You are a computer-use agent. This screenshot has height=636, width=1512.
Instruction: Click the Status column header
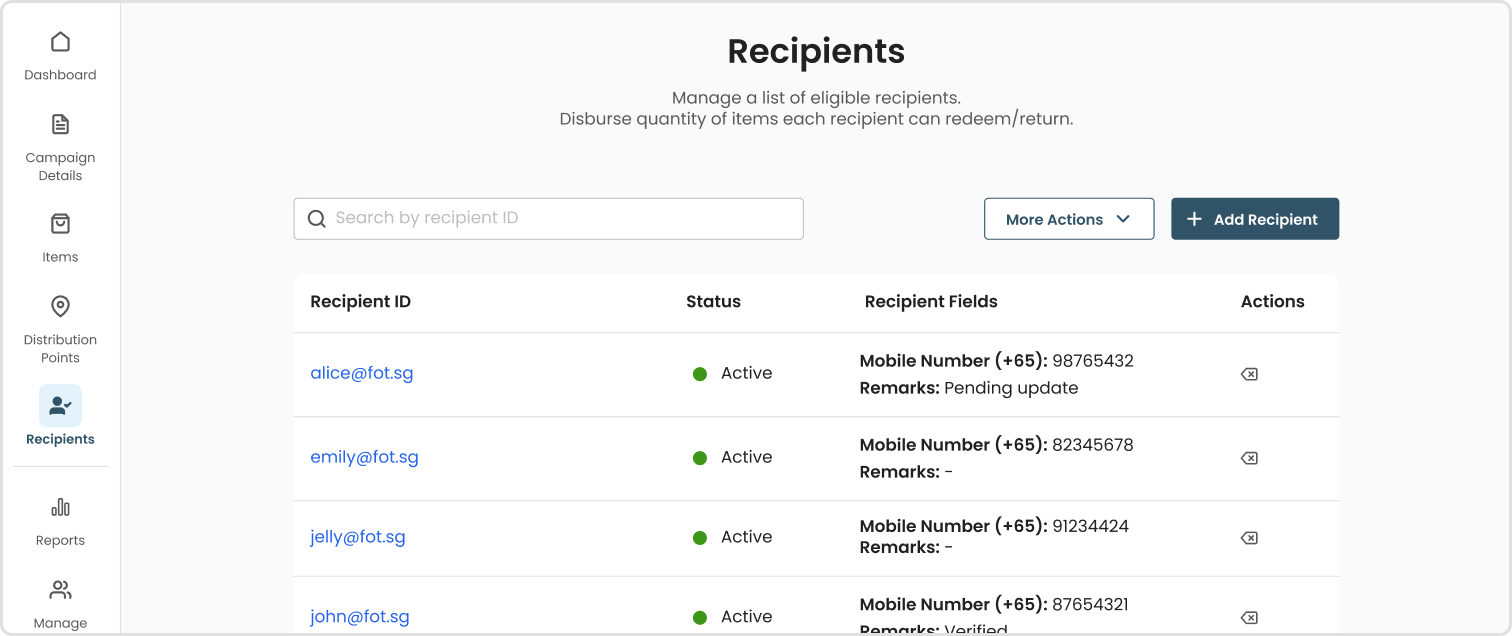pyautogui.click(x=713, y=302)
